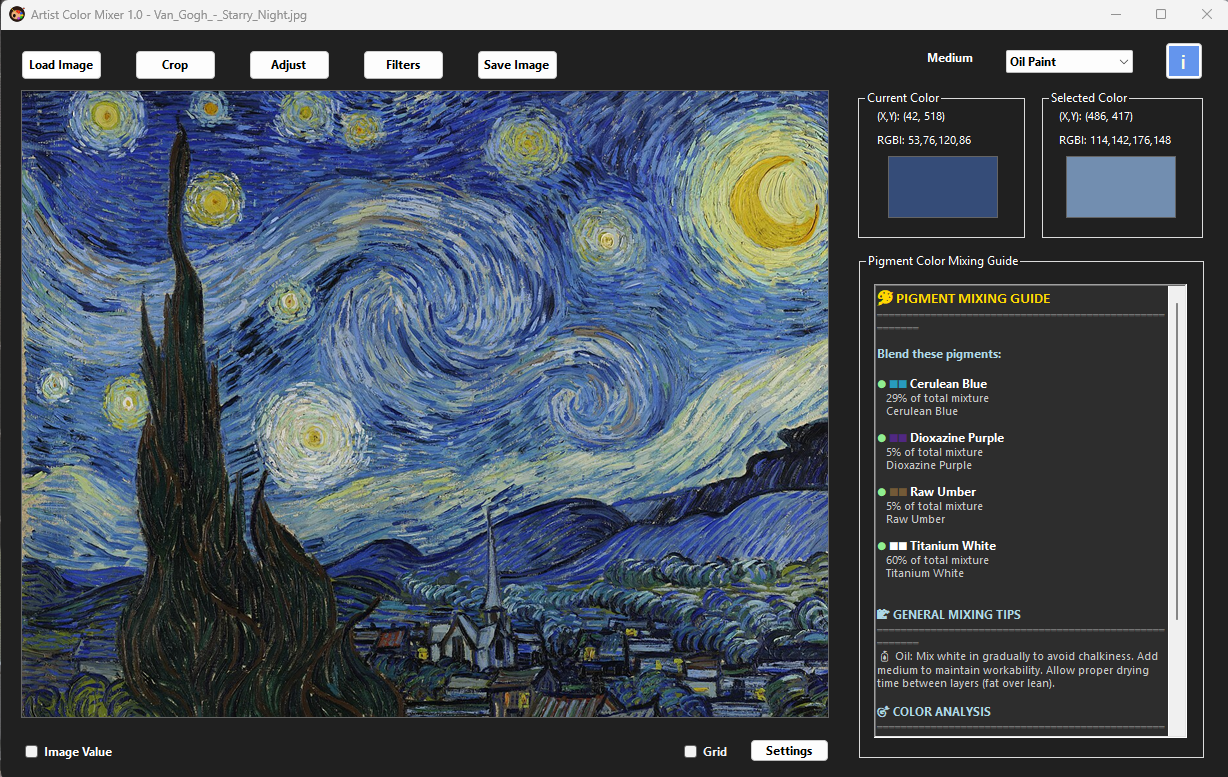Screen dimensions: 1228x777
Task: Click the Save Image button
Action: [517, 65]
